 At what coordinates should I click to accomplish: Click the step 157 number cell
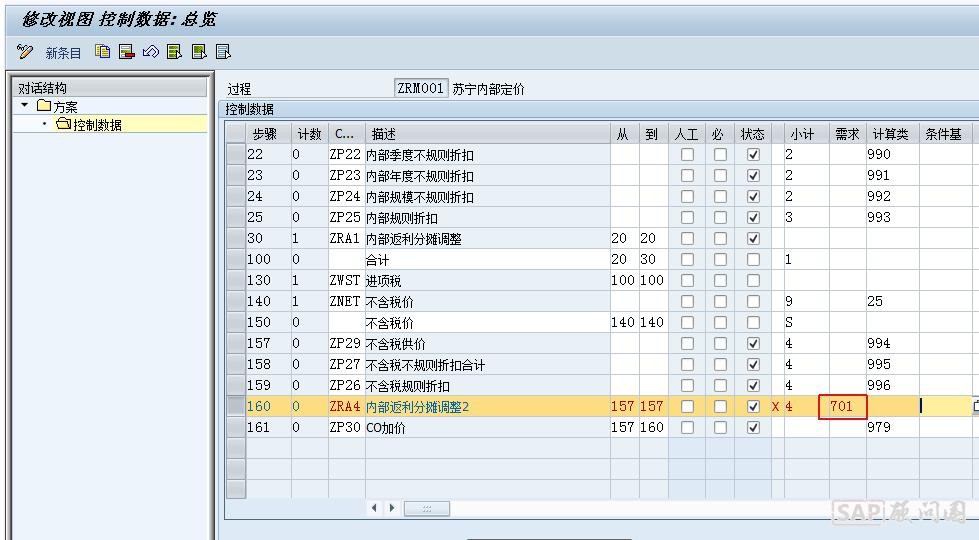pos(268,343)
